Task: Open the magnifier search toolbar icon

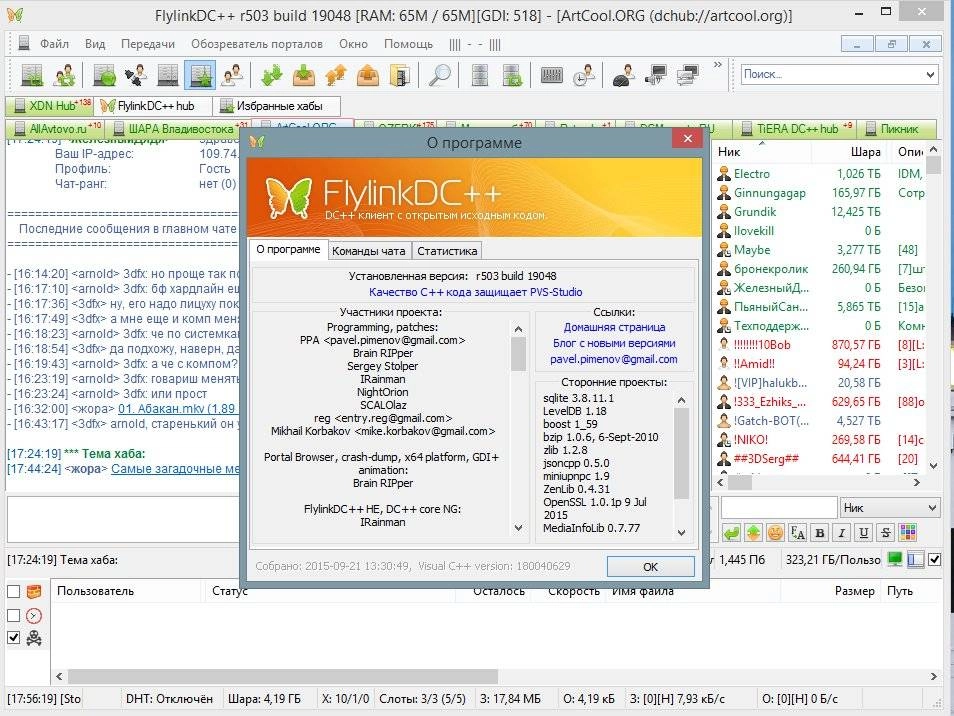Action: click(439, 75)
